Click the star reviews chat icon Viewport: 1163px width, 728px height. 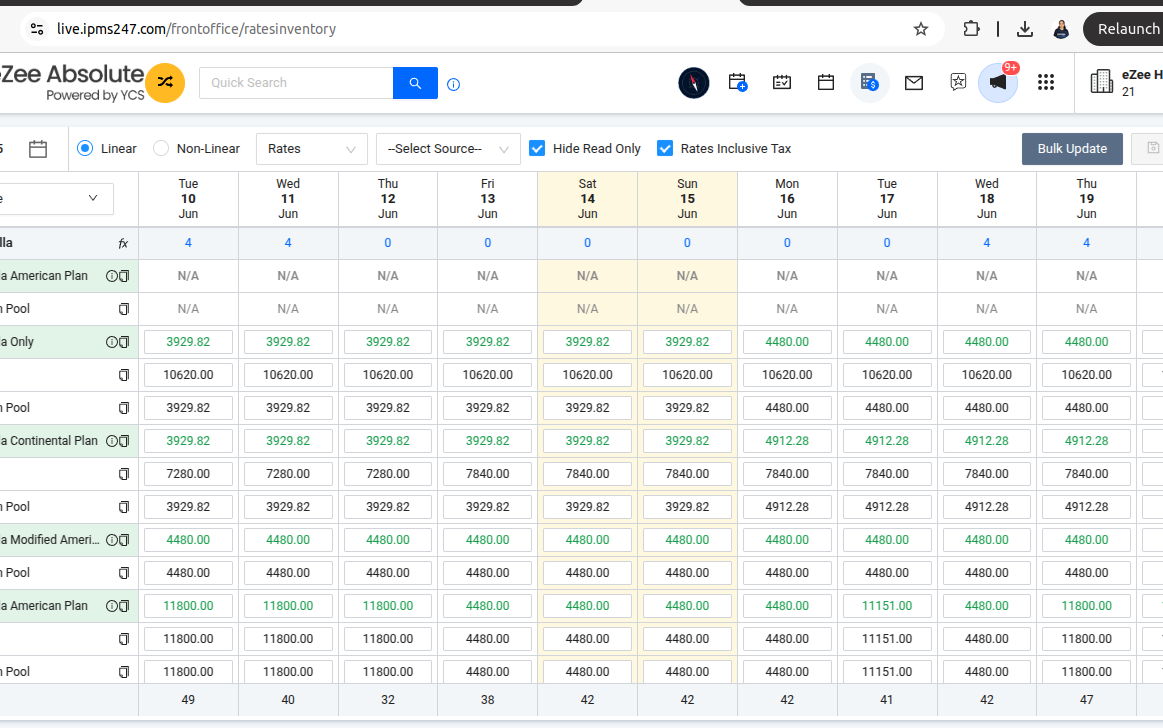click(x=958, y=83)
